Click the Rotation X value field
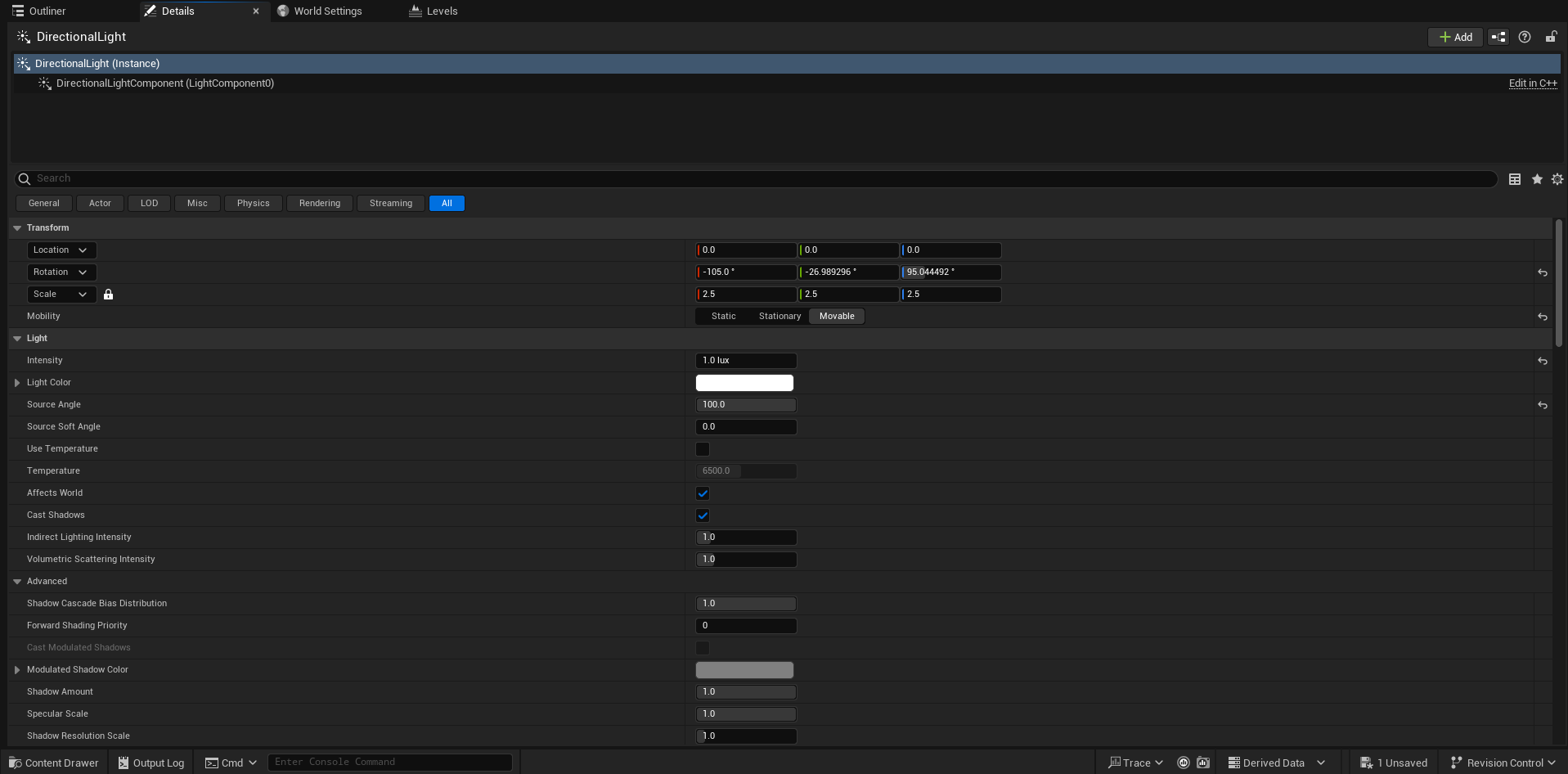This screenshot has width=1568, height=774. (x=746, y=272)
